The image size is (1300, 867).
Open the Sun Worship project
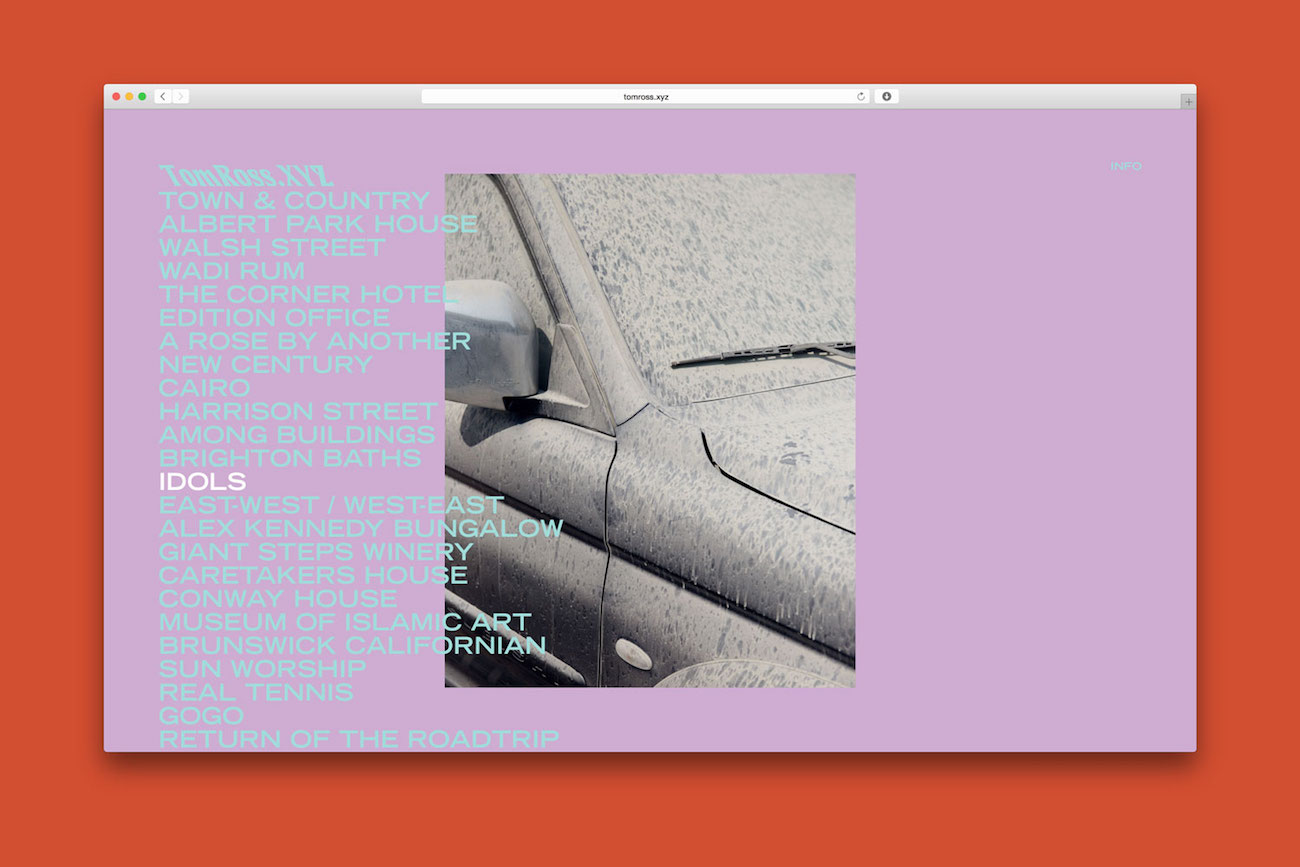click(262, 669)
